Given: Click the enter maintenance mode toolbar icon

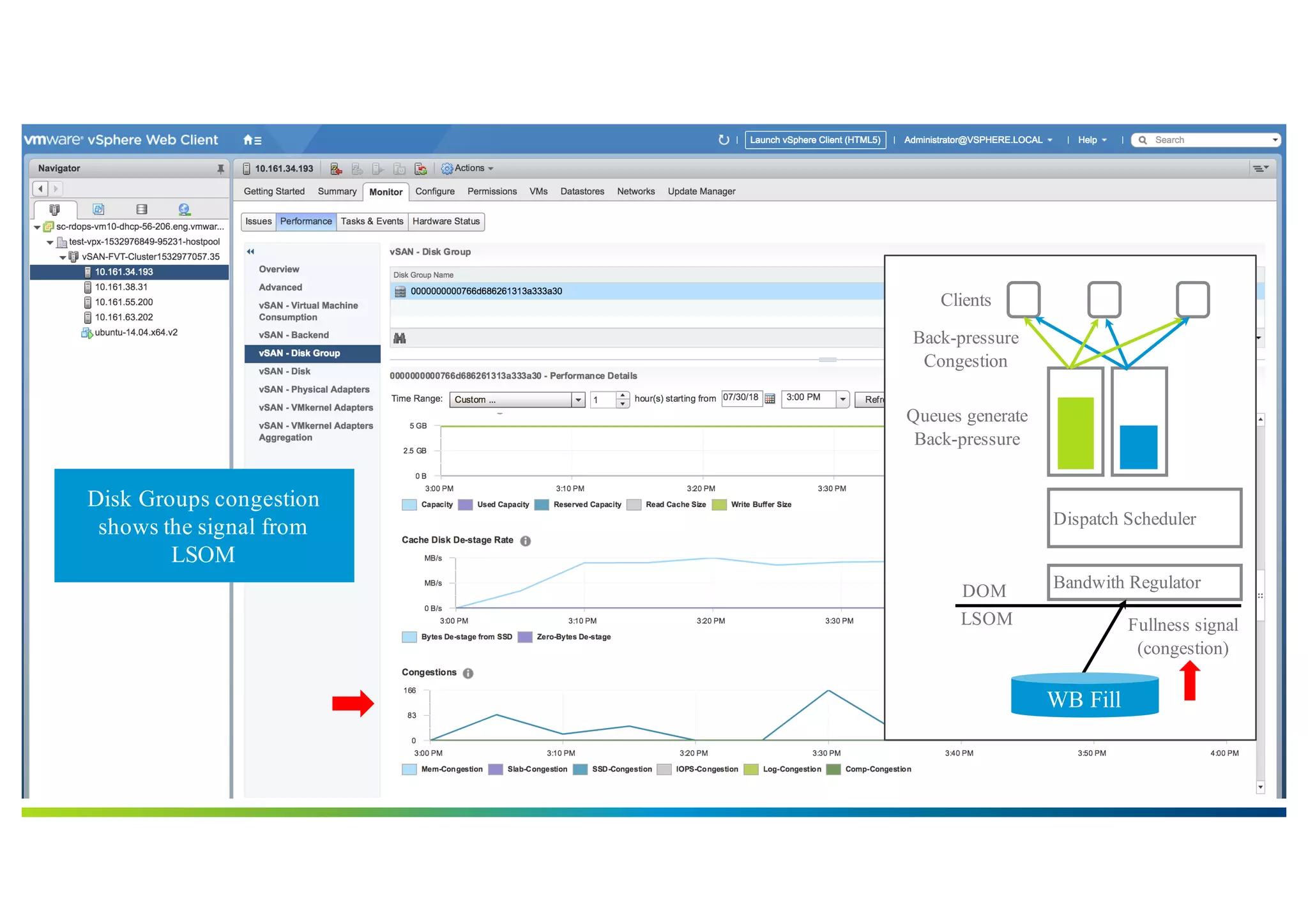Looking at the screenshot, I should pyautogui.click(x=336, y=169).
